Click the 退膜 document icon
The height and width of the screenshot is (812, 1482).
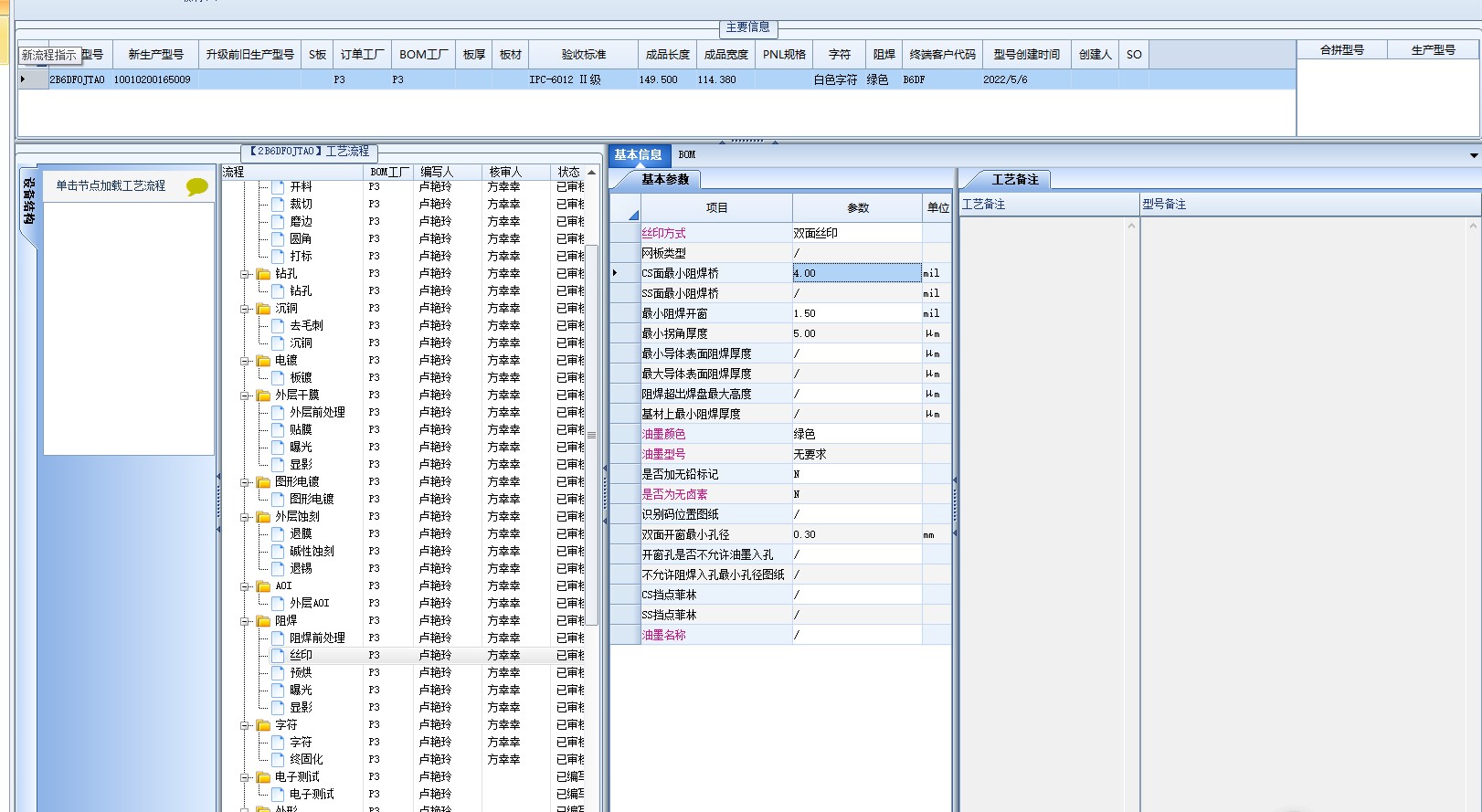tap(278, 533)
